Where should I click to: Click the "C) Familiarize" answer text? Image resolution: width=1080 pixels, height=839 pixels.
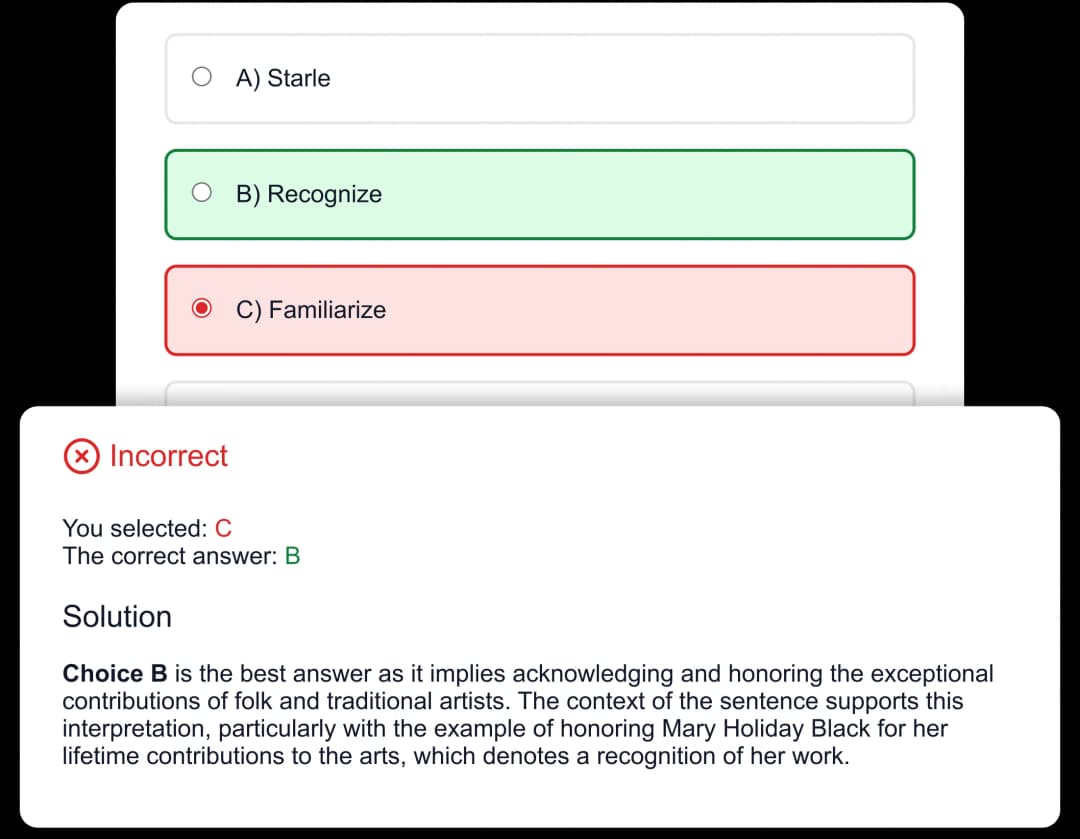point(311,310)
